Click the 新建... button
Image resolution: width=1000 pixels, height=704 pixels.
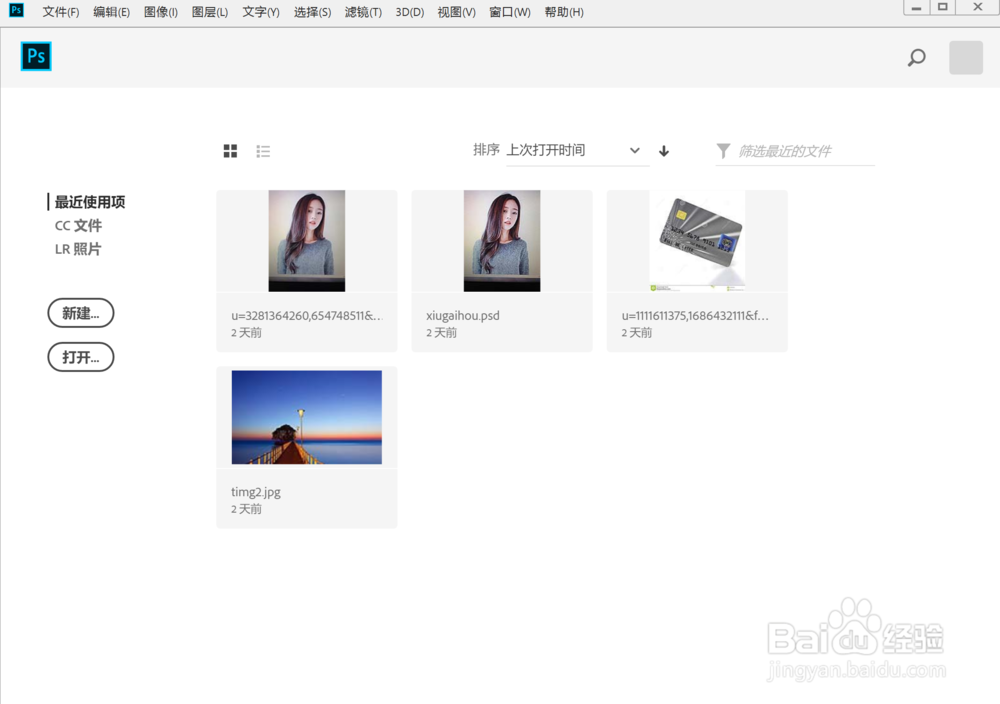pyautogui.click(x=80, y=313)
